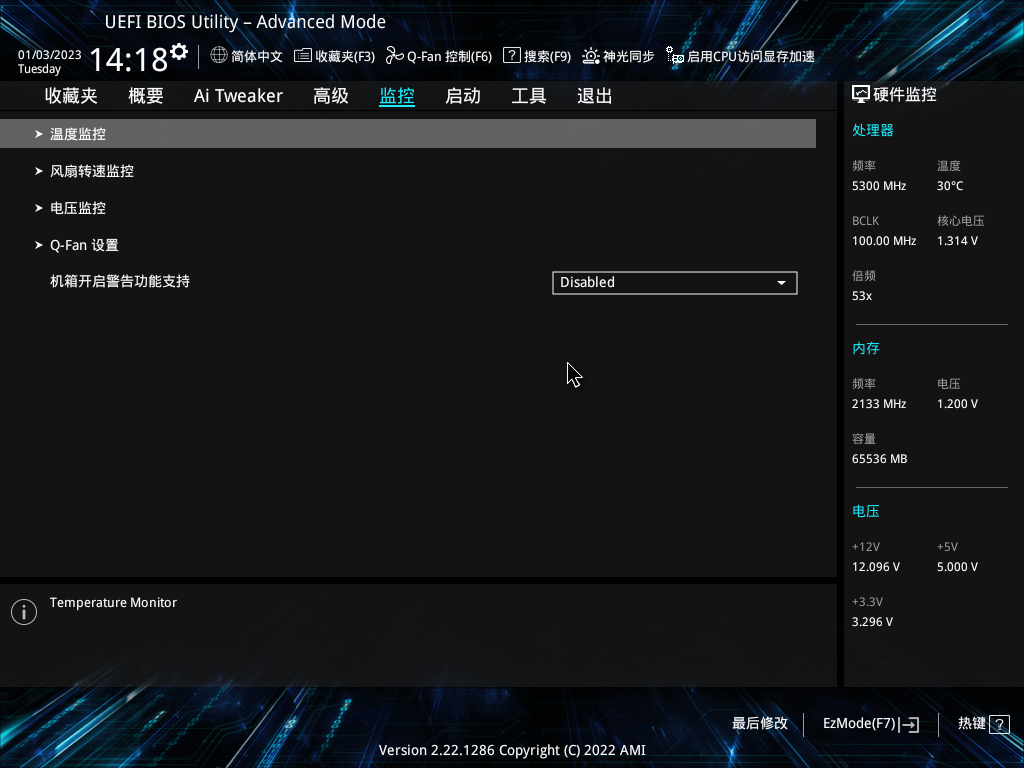The image size is (1024, 768).
Task: Switch to EzMode(F7)
Action: pos(871,724)
